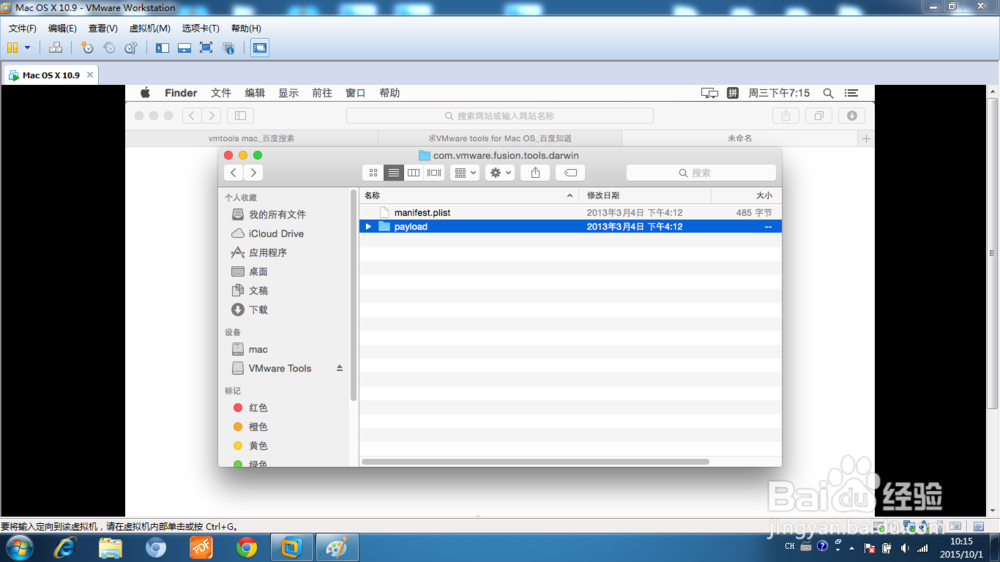Expand the payload folder disclosure triangle

coord(368,226)
